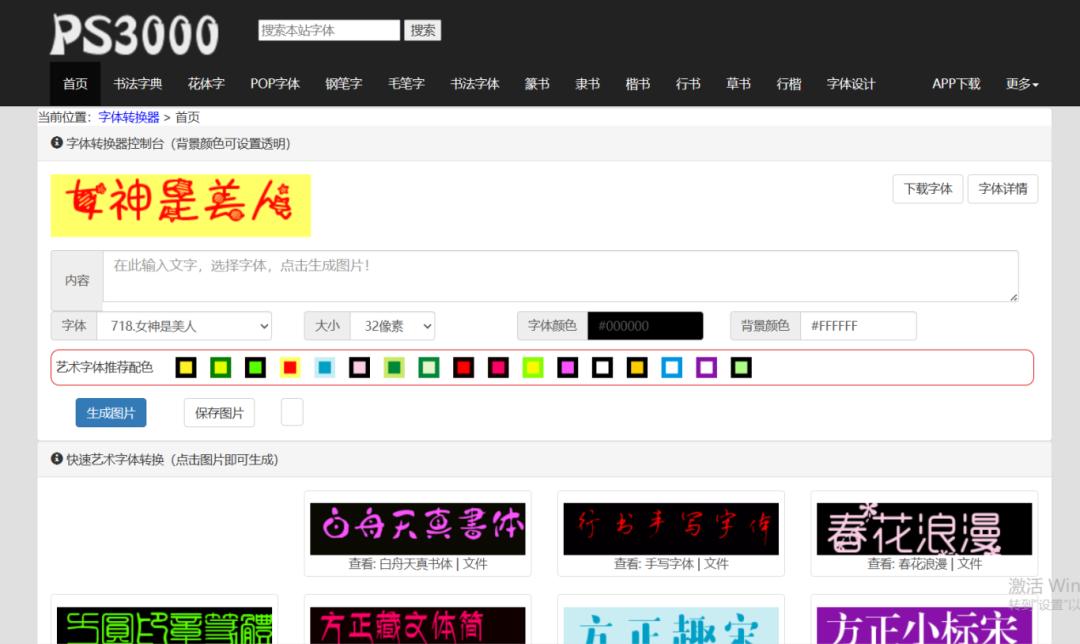Screen dimensions: 1080x644
Task: Select purple-bordered white color scheme swatch
Action: click(706, 368)
